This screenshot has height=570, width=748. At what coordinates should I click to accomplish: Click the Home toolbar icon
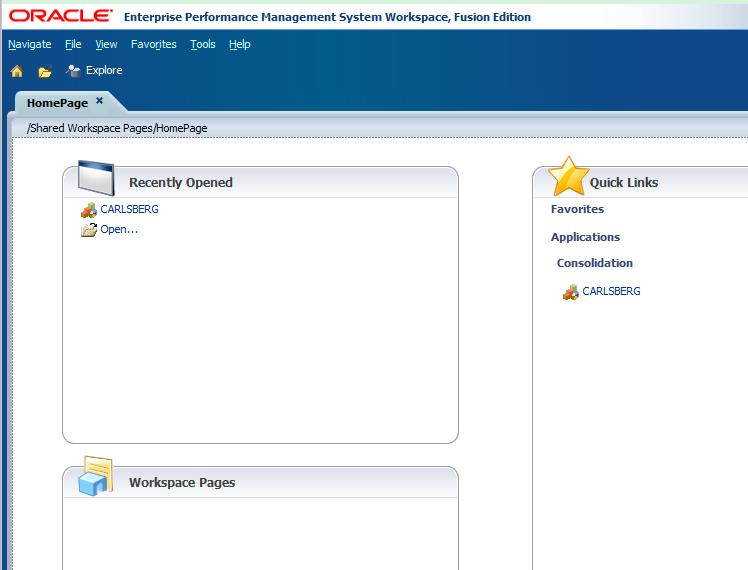click(17, 71)
